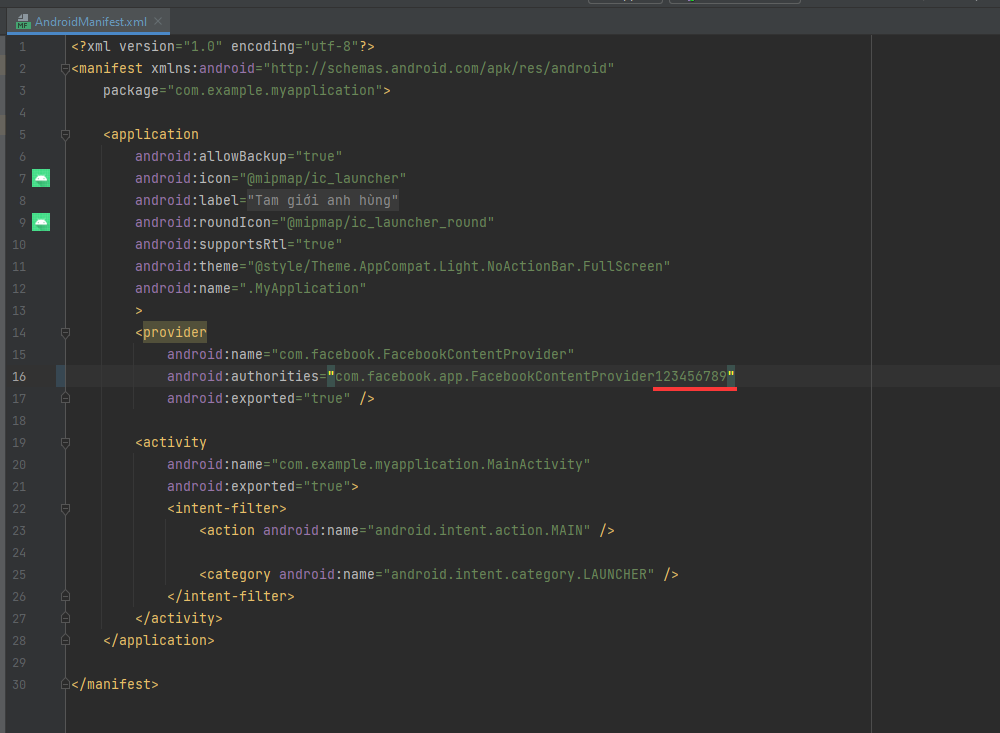Click fold end marker at closing intent-filter

point(65,597)
